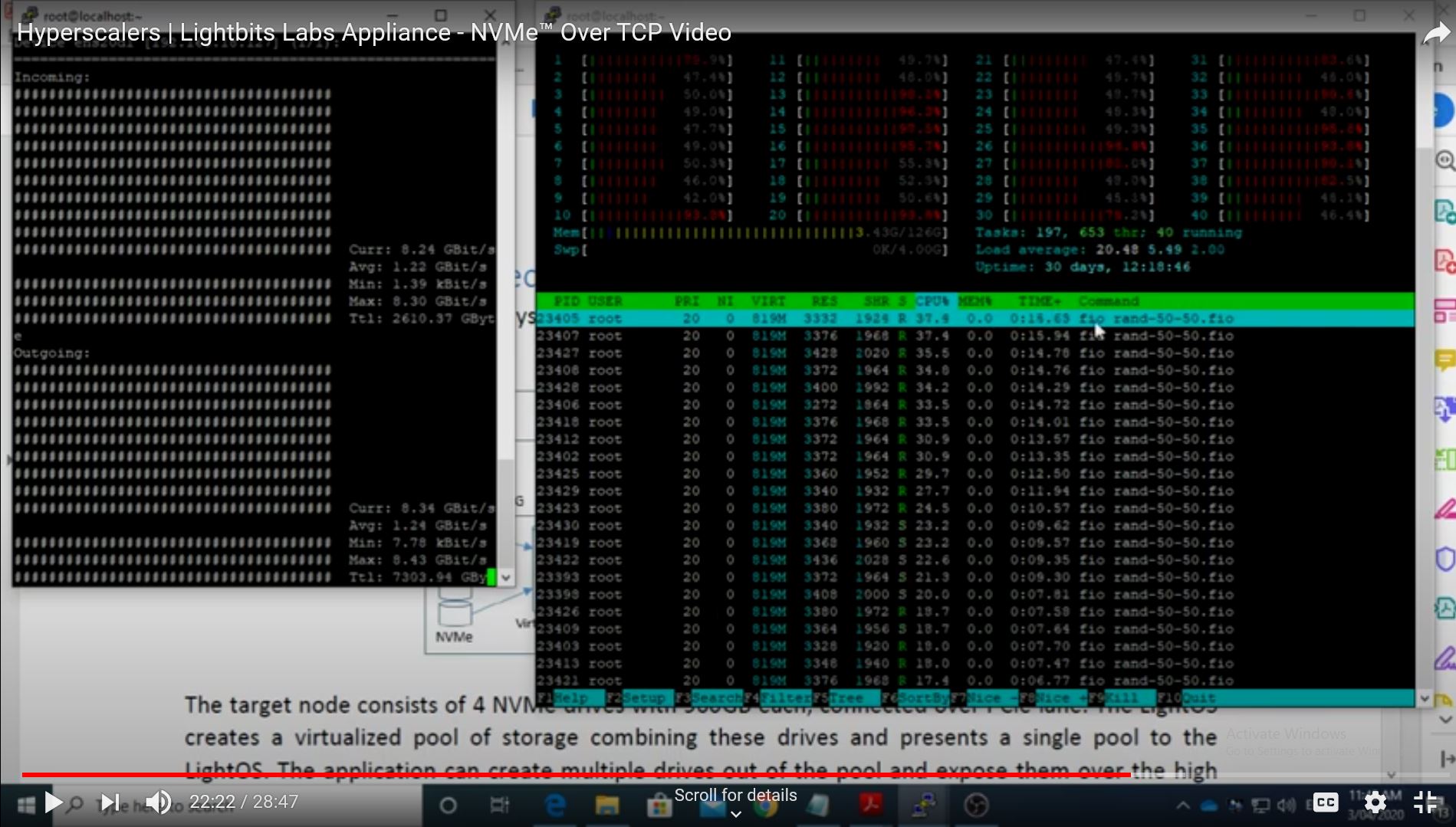Click htop F8 Nice + key
Screen dimensions: 1456x827
coord(1054,698)
